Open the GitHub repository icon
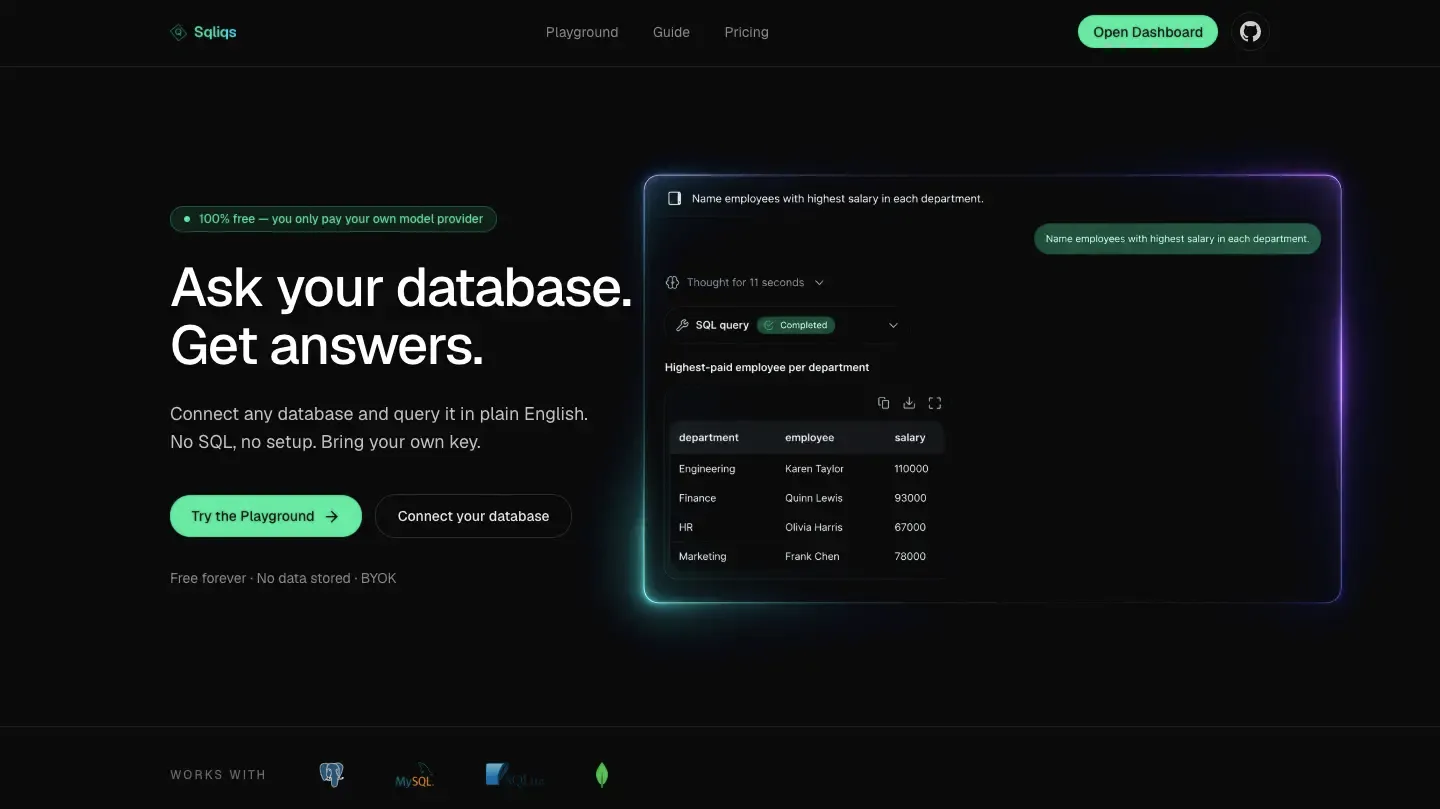The height and width of the screenshot is (809, 1440). (x=1250, y=32)
